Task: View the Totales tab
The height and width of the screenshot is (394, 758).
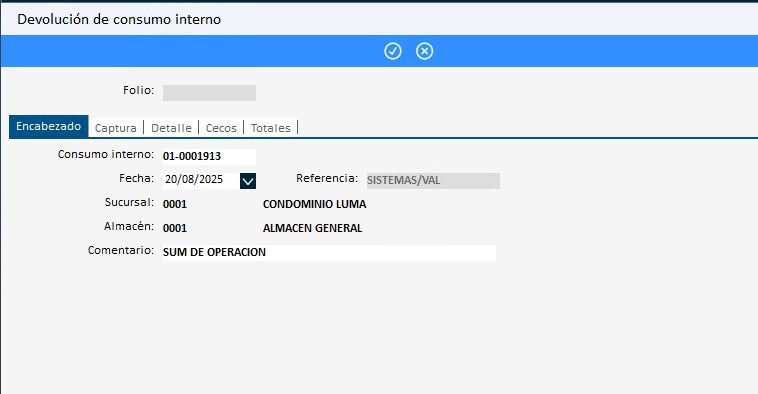Action: 271,128
